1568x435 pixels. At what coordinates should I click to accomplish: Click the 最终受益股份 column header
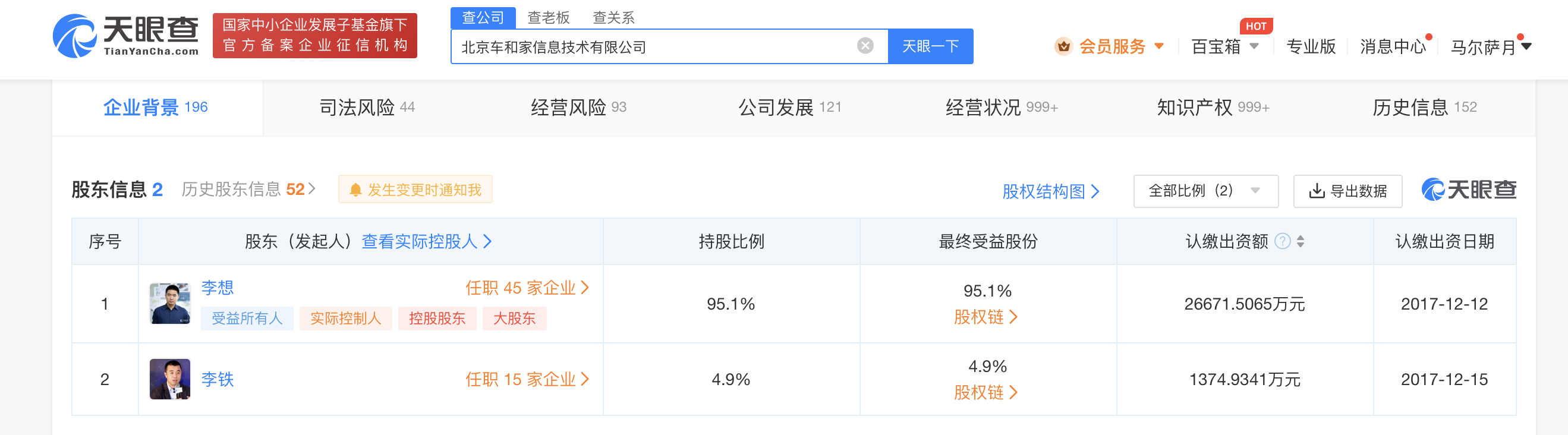[987, 241]
